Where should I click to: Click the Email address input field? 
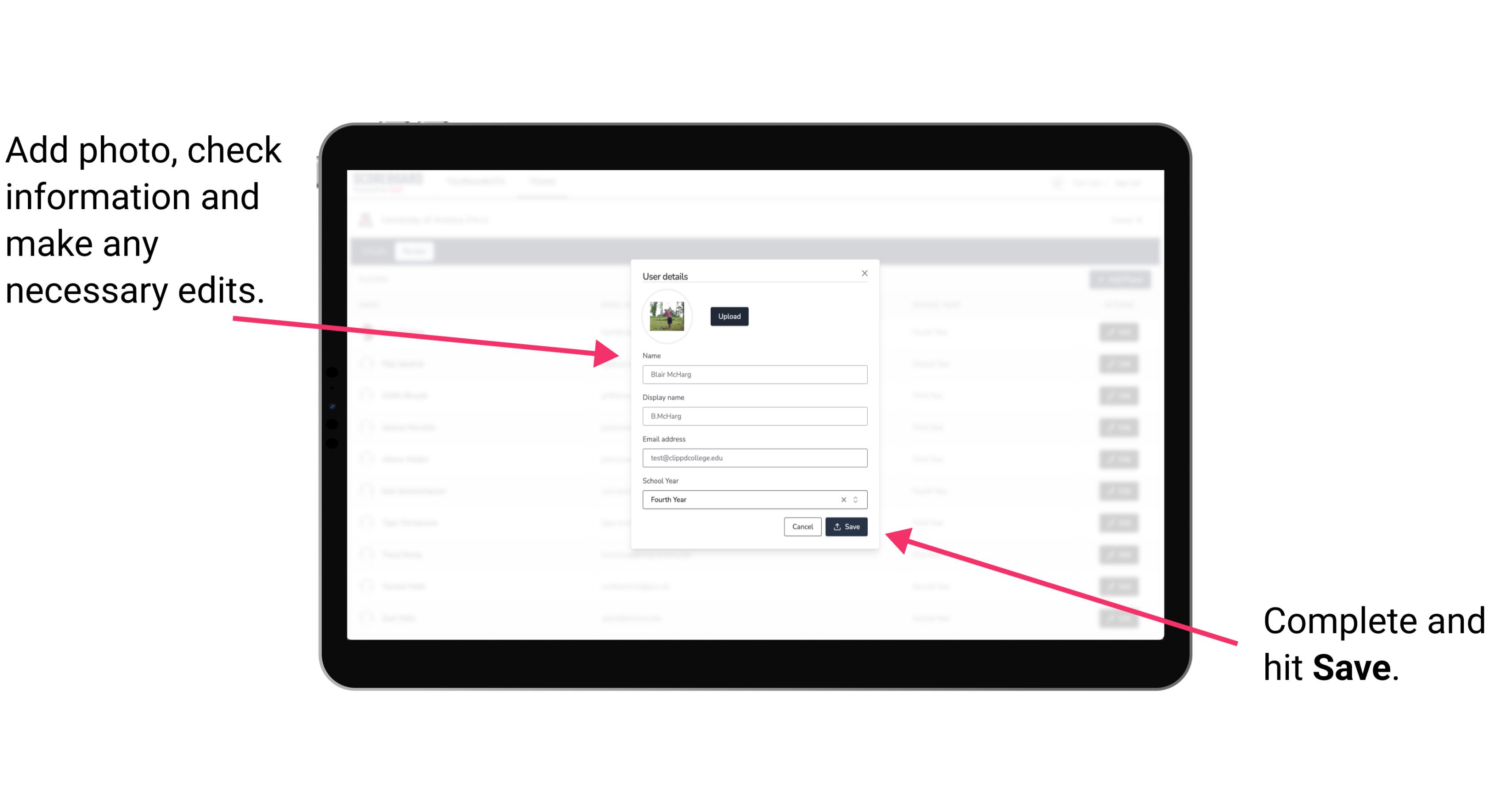tap(754, 457)
